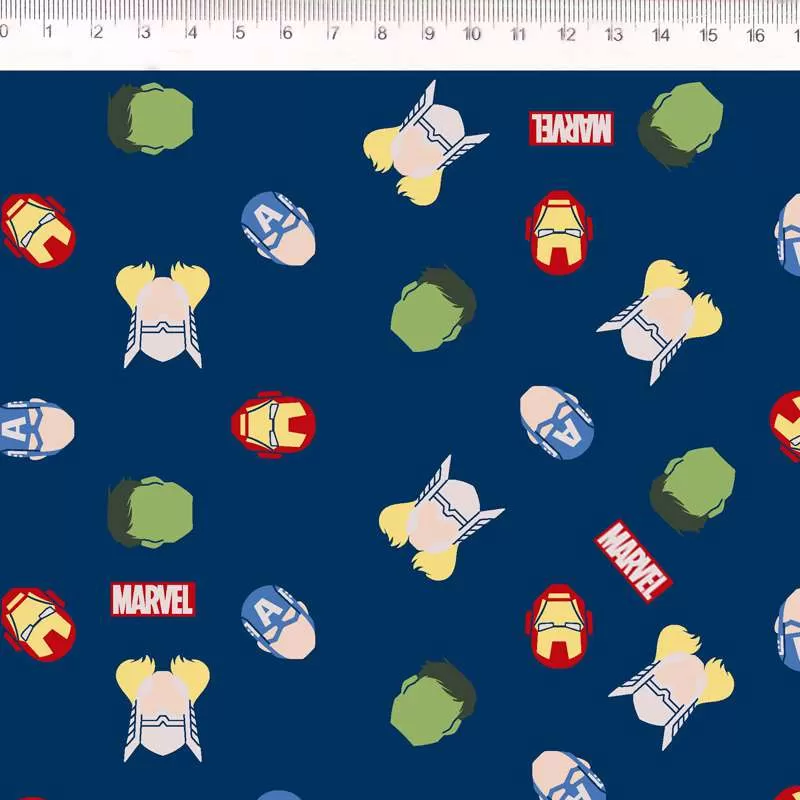The height and width of the screenshot is (800, 800).
Task: Click the number 12 on the ruler
Action: click(x=566, y=35)
